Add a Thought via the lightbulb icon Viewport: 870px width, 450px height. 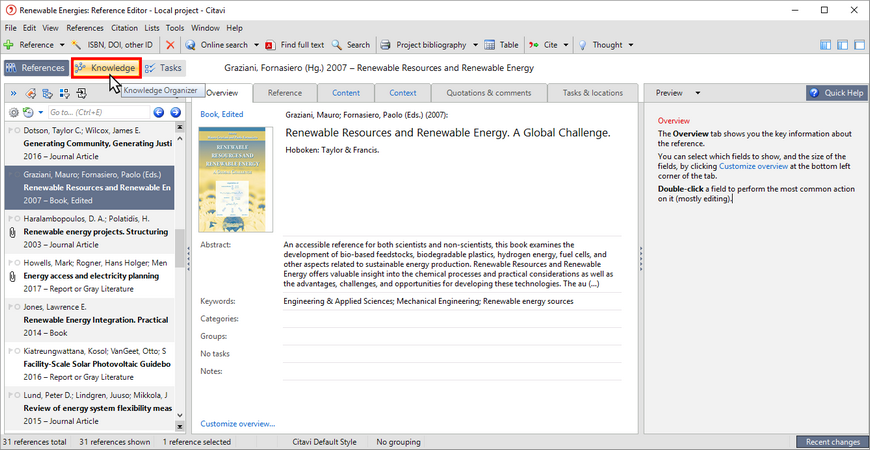pos(583,45)
